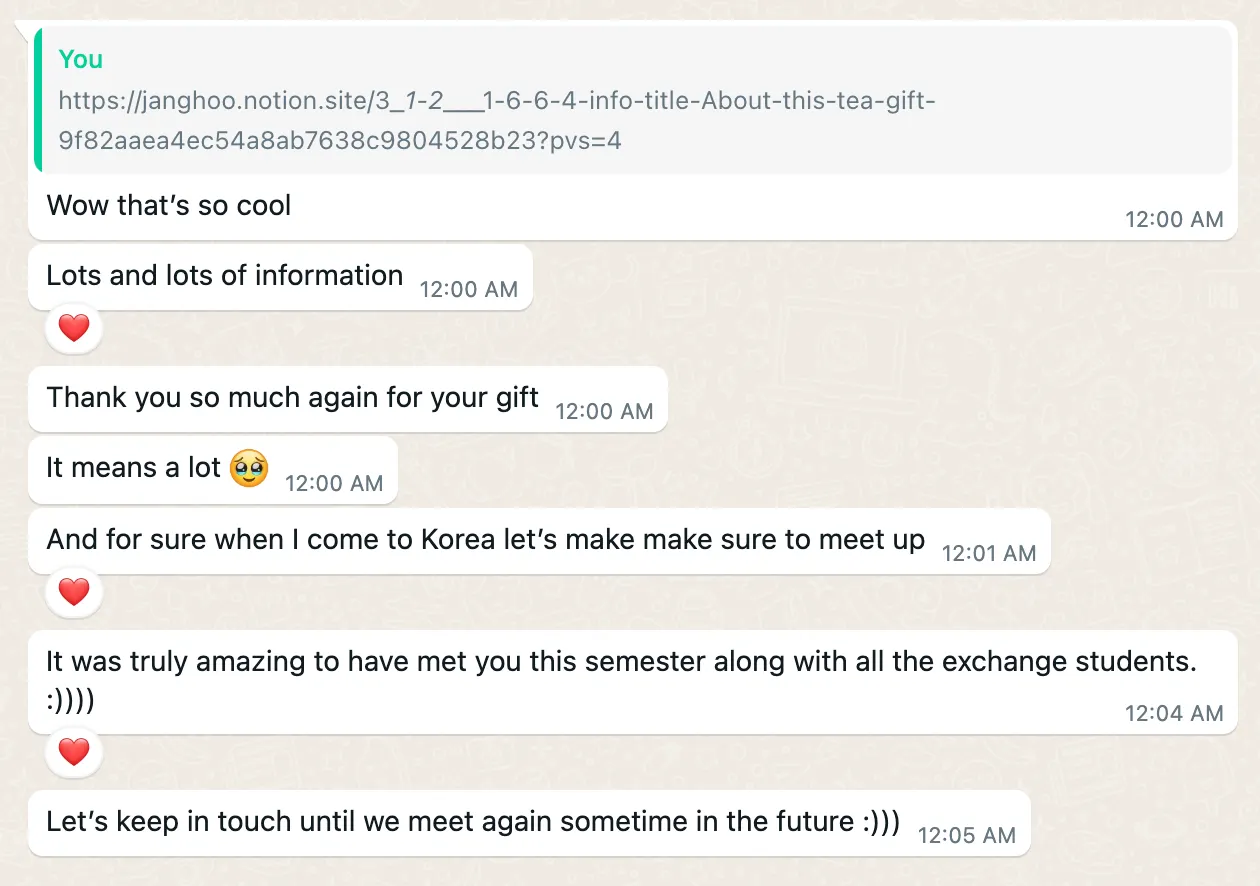Click the 12:01 AM timestamp
The width and height of the screenshot is (1260, 886).
click(988, 553)
